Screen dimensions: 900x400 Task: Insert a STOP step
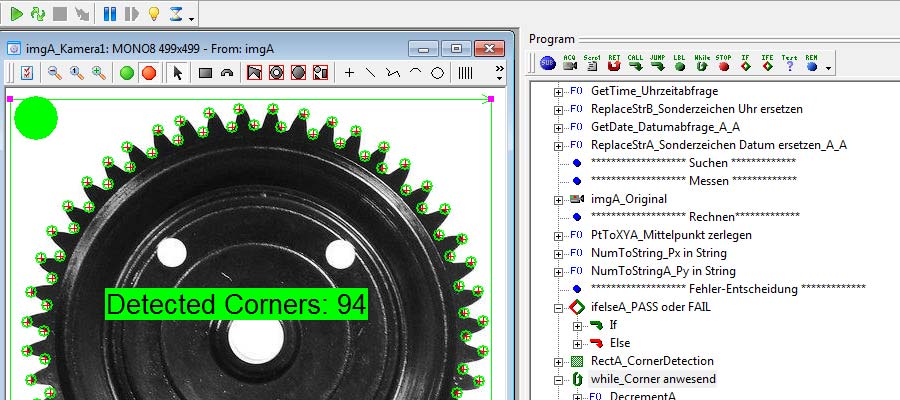click(x=724, y=63)
